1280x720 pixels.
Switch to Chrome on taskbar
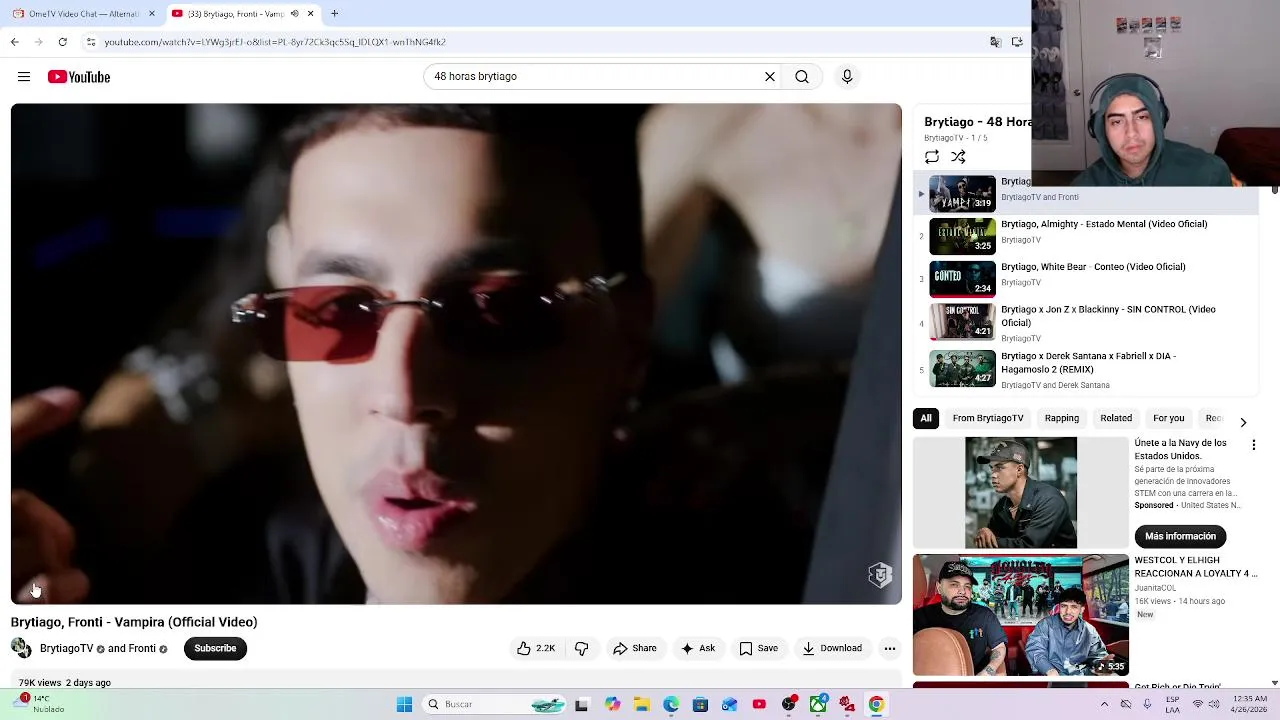pyautogui.click(x=876, y=704)
